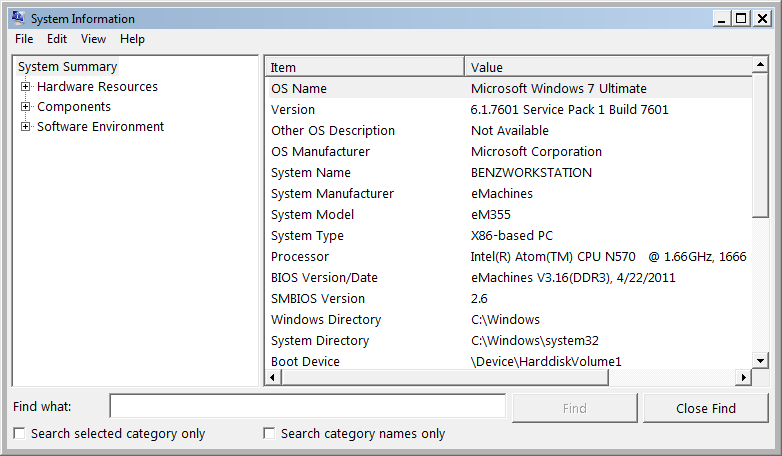Click the Microsoft Corporation value
Viewport: 782px width, 456px height.
pyautogui.click(x=536, y=151)
